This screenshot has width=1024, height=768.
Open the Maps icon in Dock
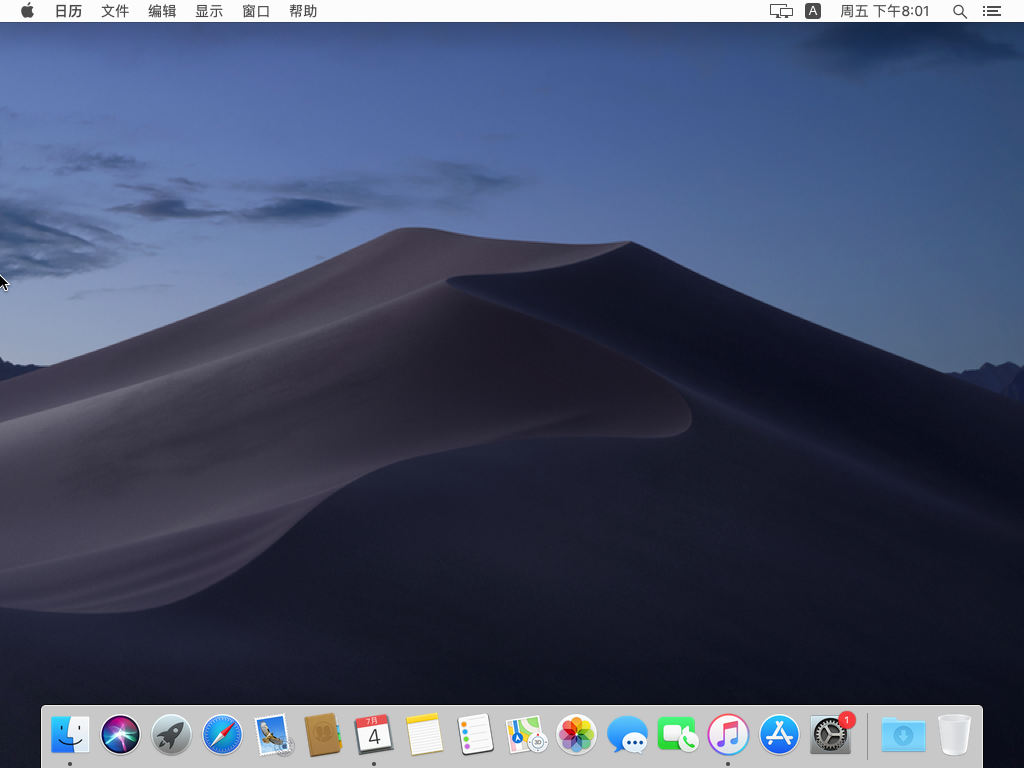coord(526,734)
